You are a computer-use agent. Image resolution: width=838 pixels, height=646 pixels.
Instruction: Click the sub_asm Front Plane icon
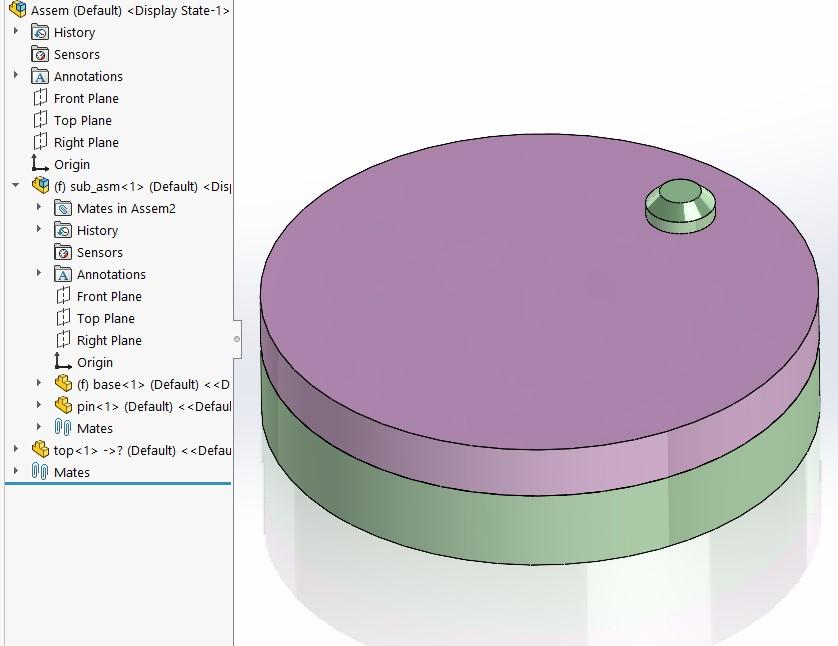[63, 296]
